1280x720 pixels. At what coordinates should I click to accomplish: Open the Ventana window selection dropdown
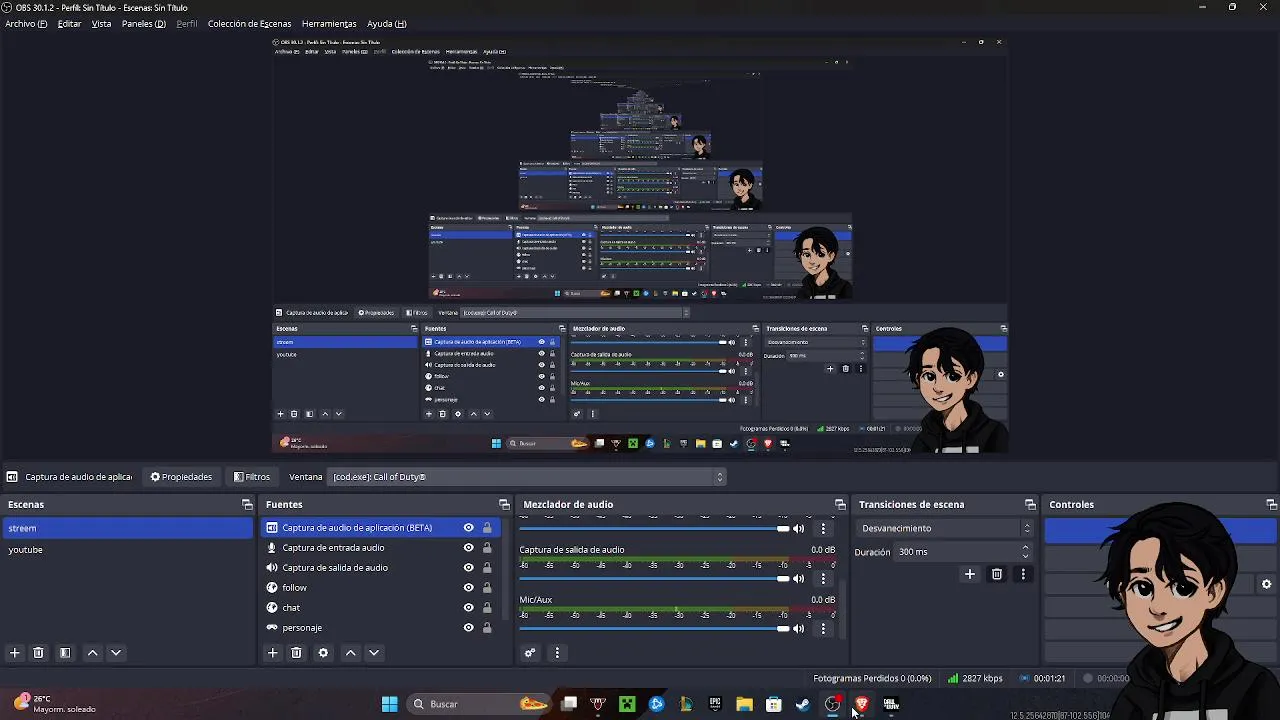(527, 477)
